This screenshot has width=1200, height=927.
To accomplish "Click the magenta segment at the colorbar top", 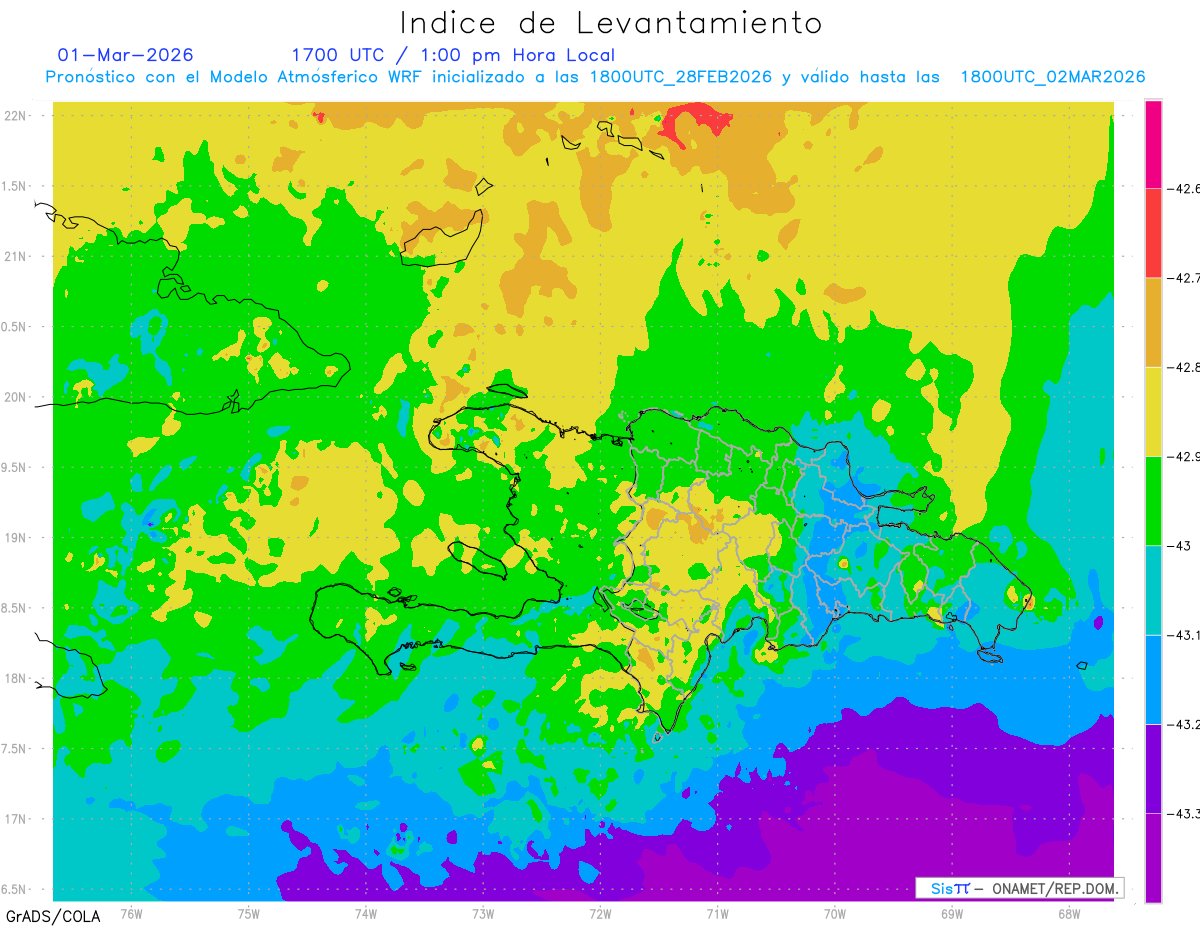I will (x=1153, y=143).
